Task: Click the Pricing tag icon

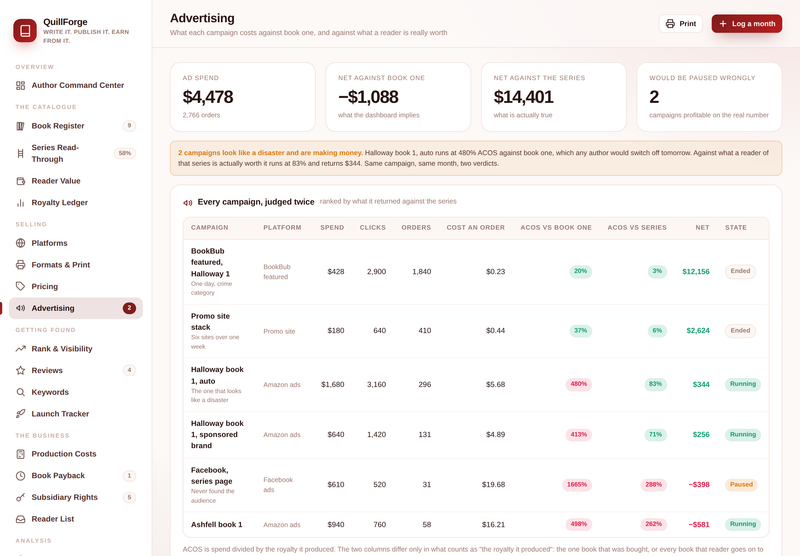Action: (x=20, y=286)
